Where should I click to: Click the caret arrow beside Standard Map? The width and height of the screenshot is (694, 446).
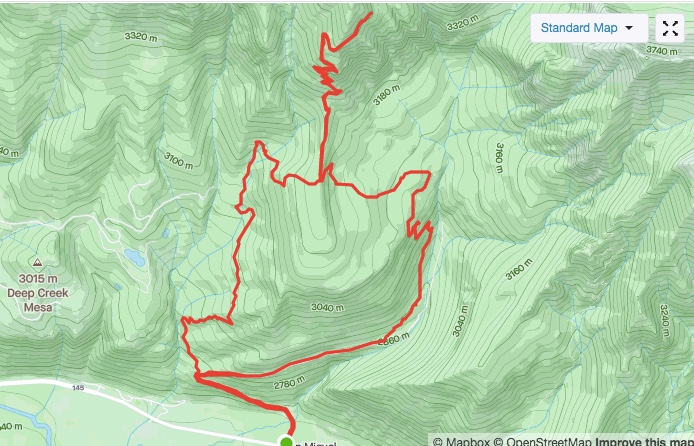[x=629, y=28]
